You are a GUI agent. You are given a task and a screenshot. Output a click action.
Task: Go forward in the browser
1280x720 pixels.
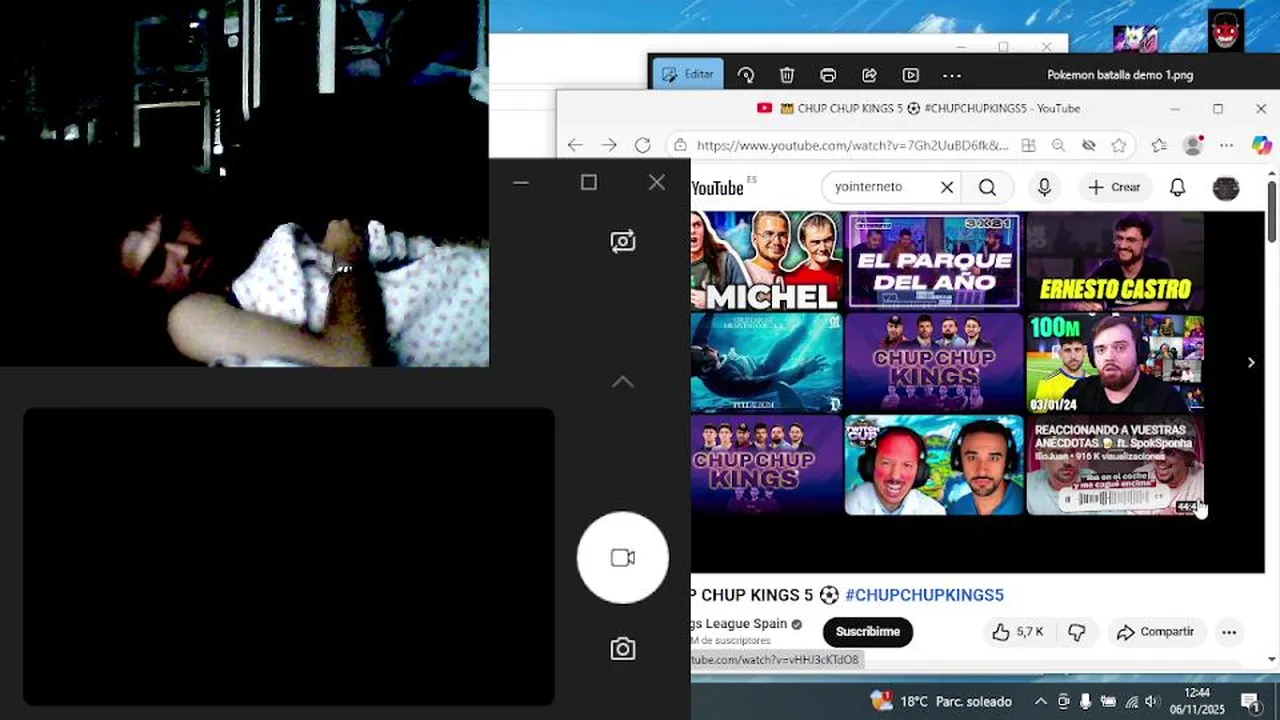(x=609, y=145)
